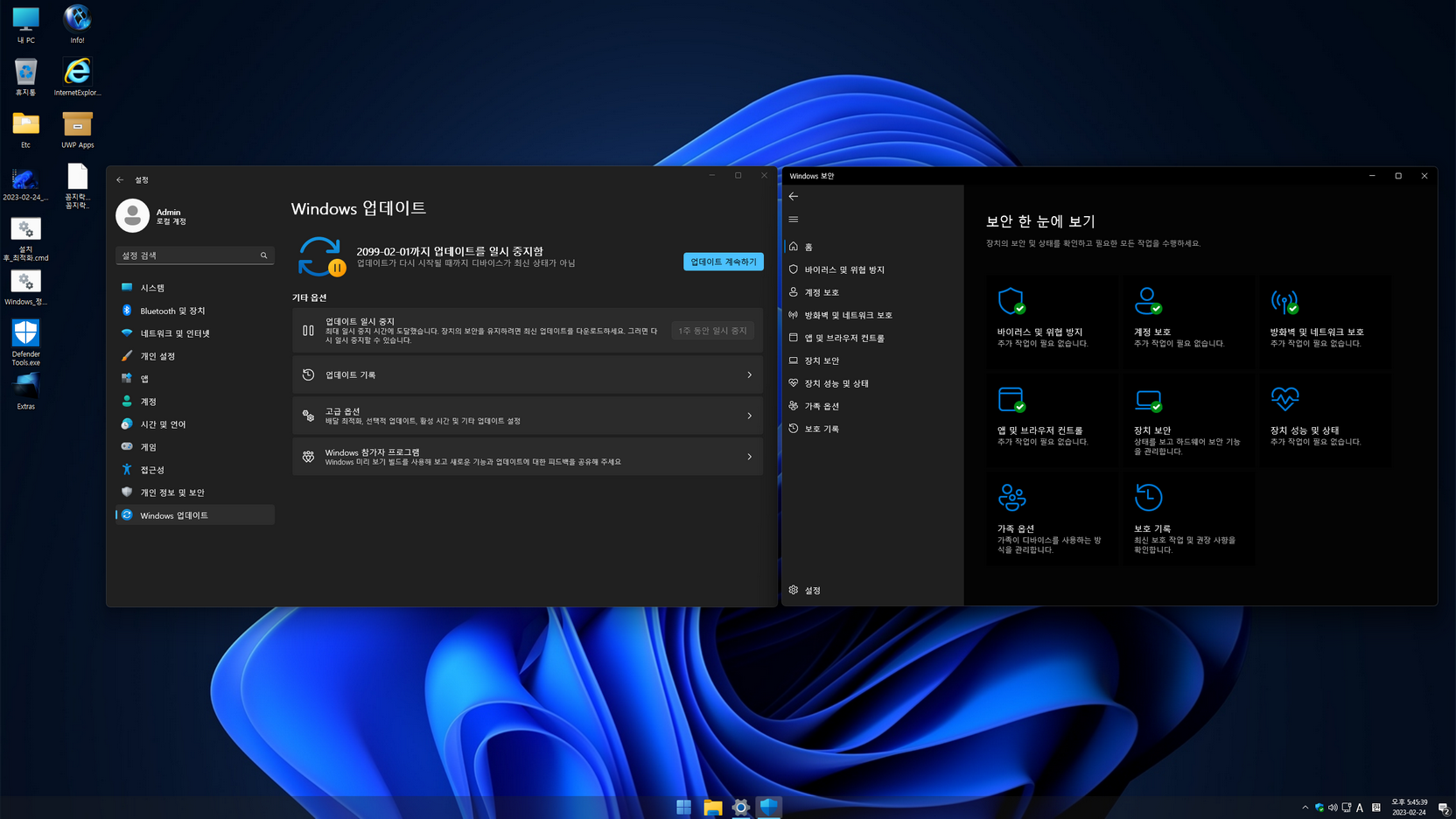Viewport: 1456px width, 819px height.
Task: Open the Defender Tools.exe desktop icon
Action: (x=25, y=342)
